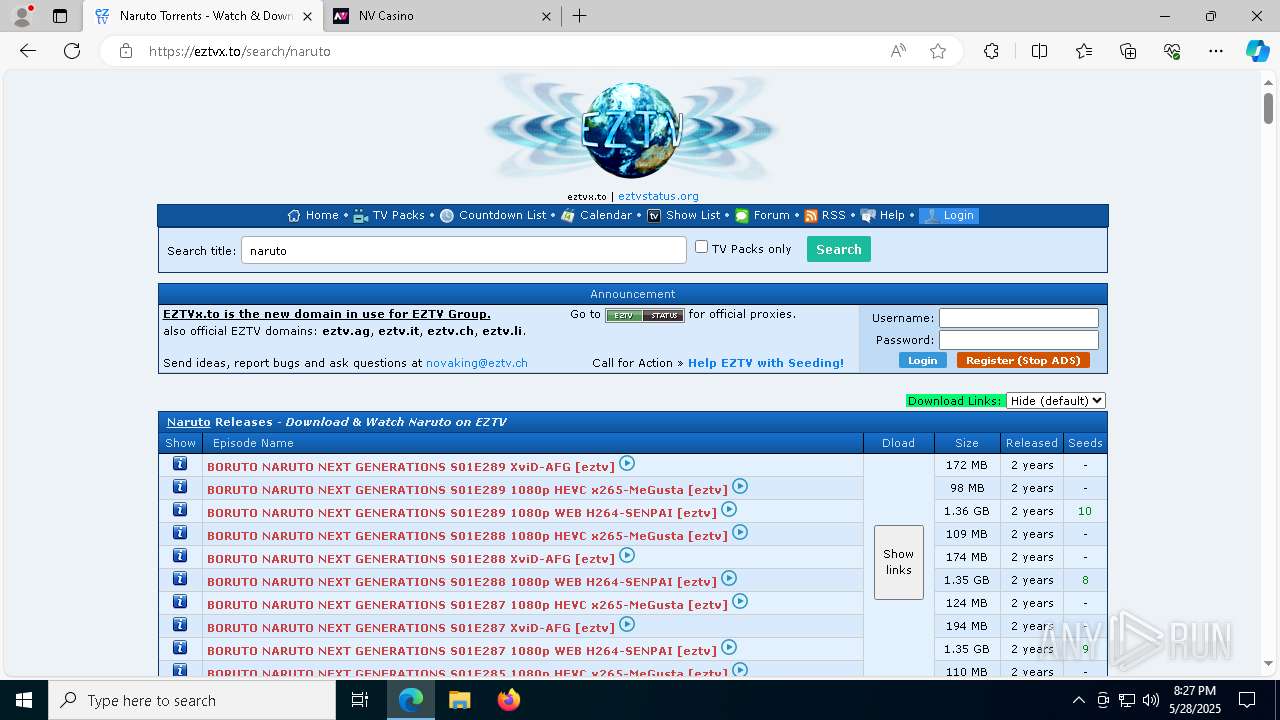1280x720 pixels.
Task: Open Windows Start menu
Action: coord(24,700)
